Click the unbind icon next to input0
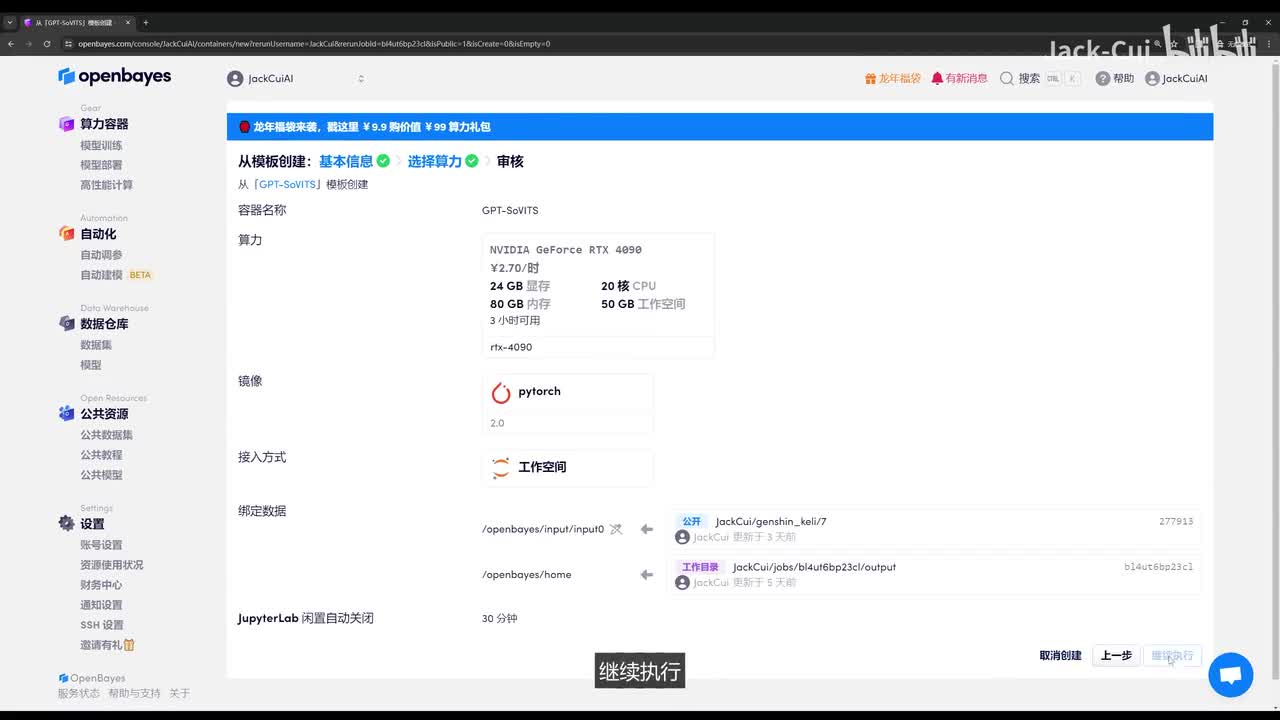 616,529
